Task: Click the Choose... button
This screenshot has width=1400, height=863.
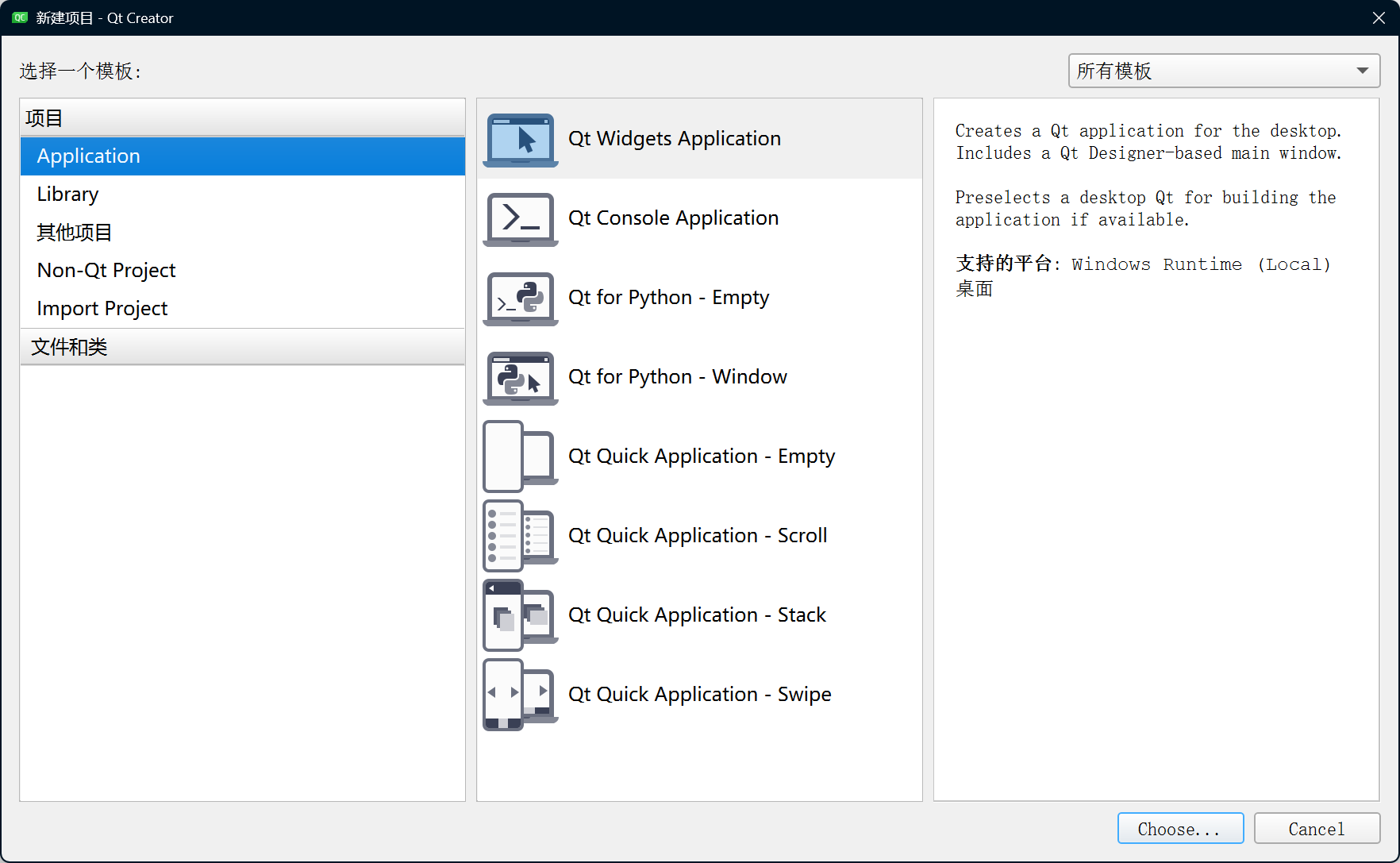Action: click(1180, 829)
